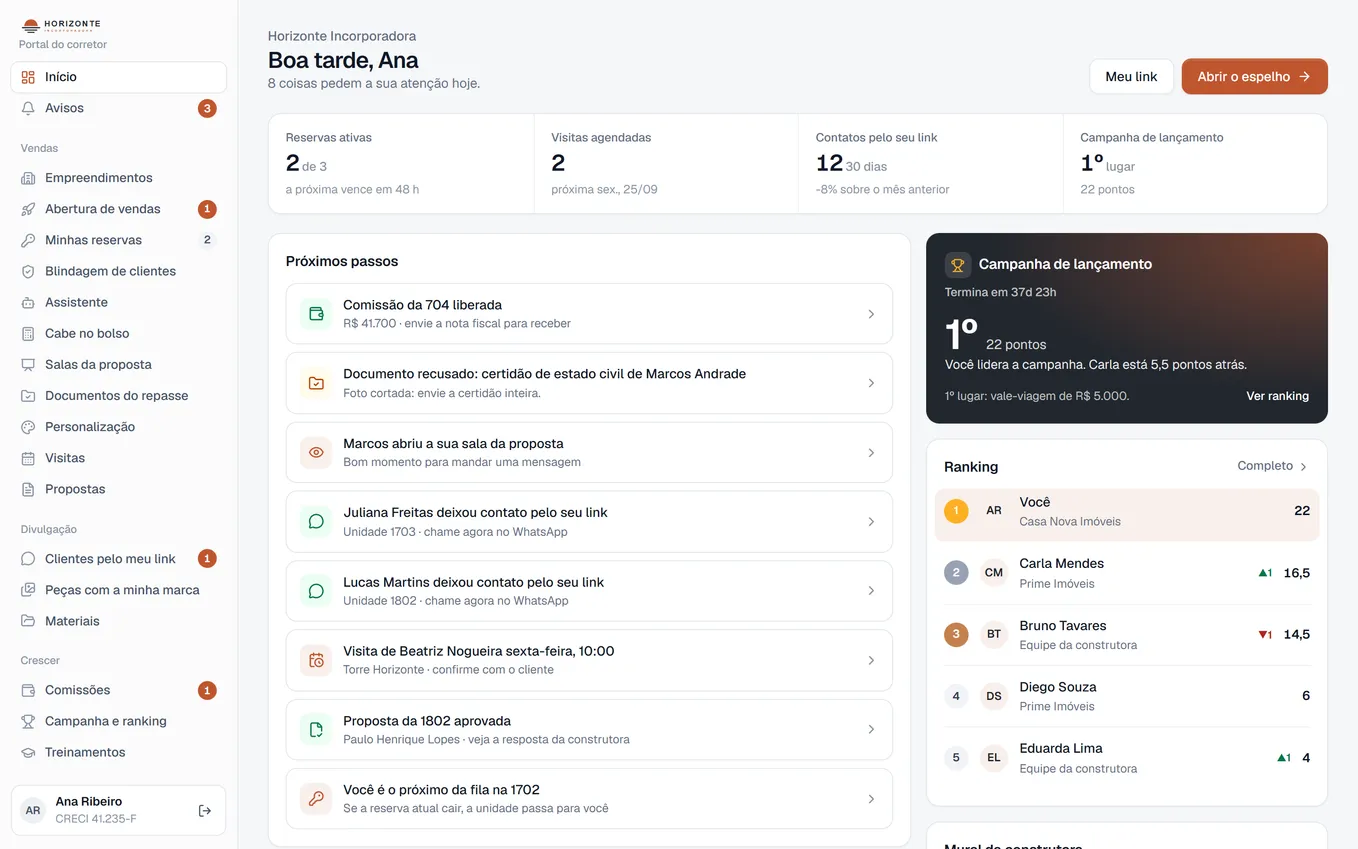Click chevron on Documento recusado row

pyautogui.click(x=871, y=383)
